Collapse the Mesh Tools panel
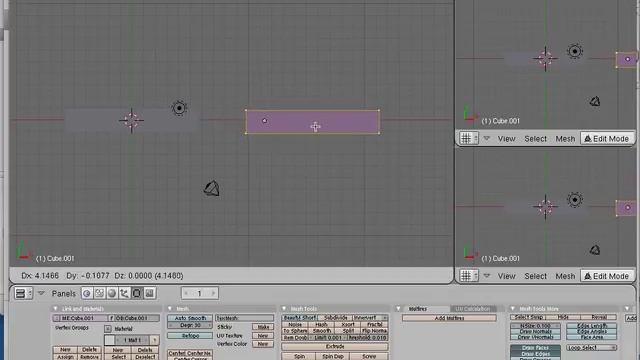The image size is (640, 360). point(284,309)
